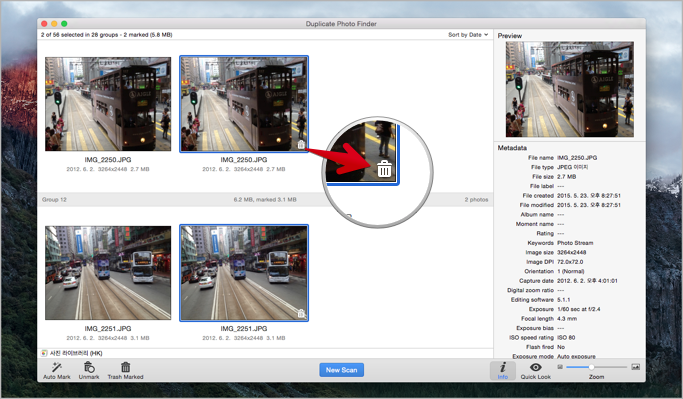Select the unmarked IMG_2250.JPG thumbnail
683x399 pixels.
[x=108, y=104]
